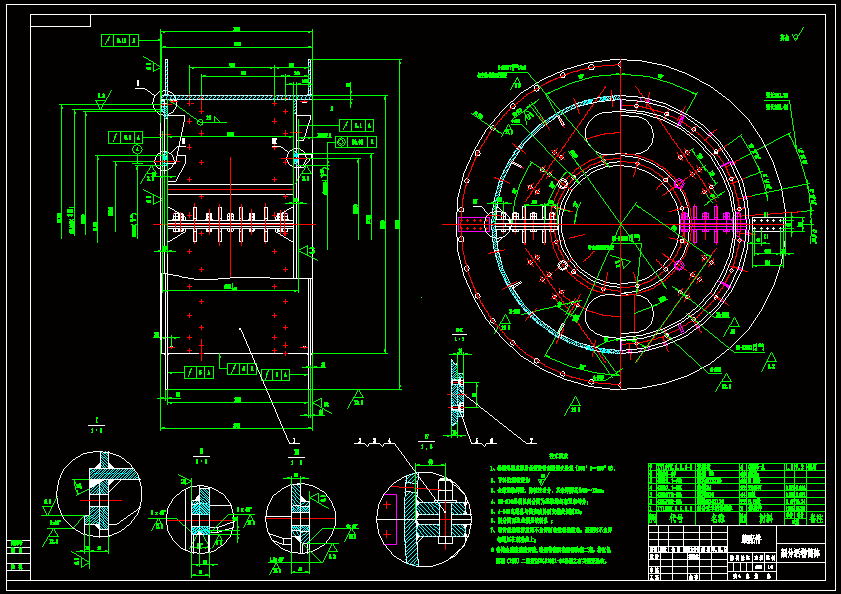This screenshot has height=594, width=841.
Task: Select the magenta bolt group right of the plan view's center
Action: pyautogui.click(x=712, y=223)
